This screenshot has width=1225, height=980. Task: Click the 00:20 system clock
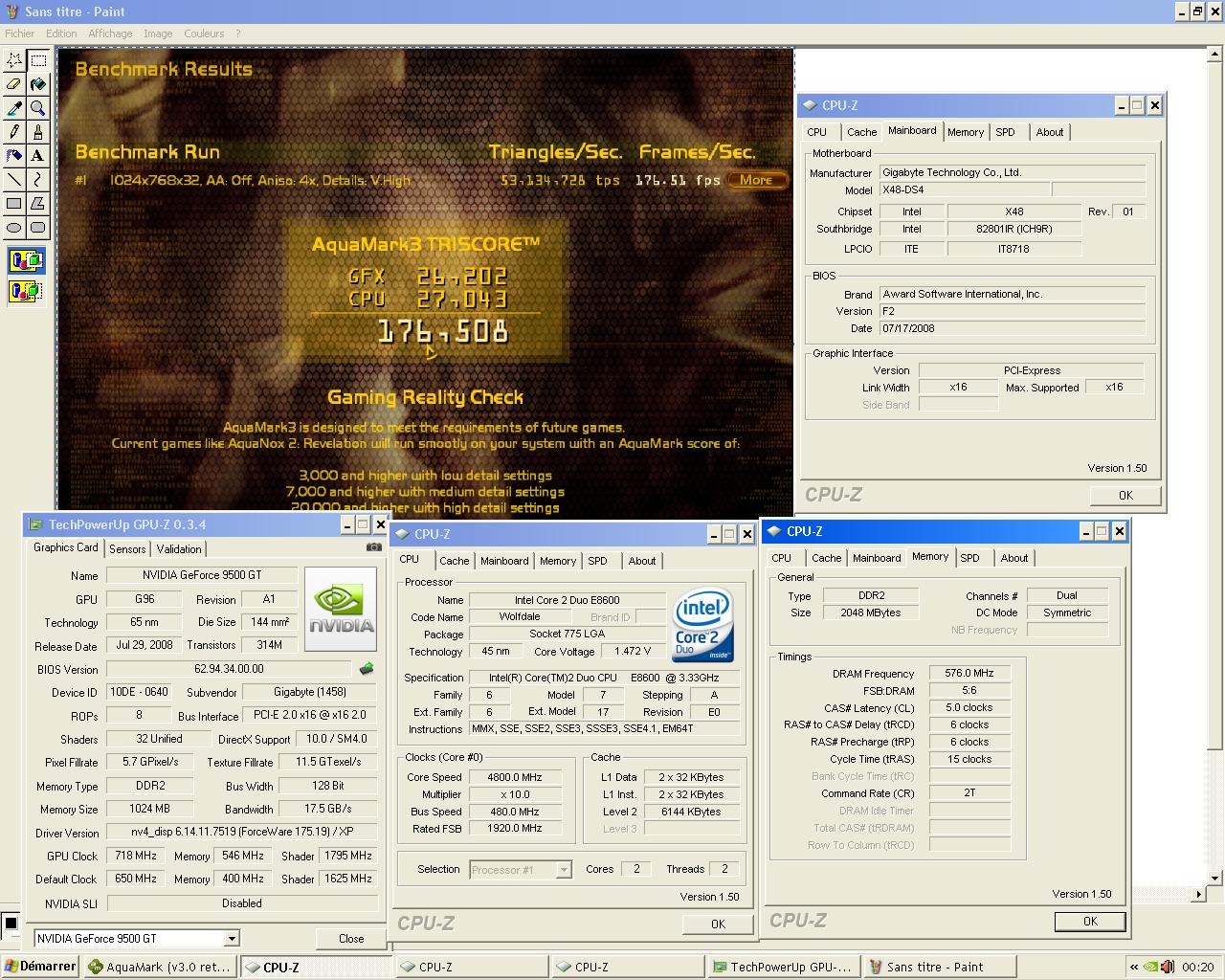1197,967
